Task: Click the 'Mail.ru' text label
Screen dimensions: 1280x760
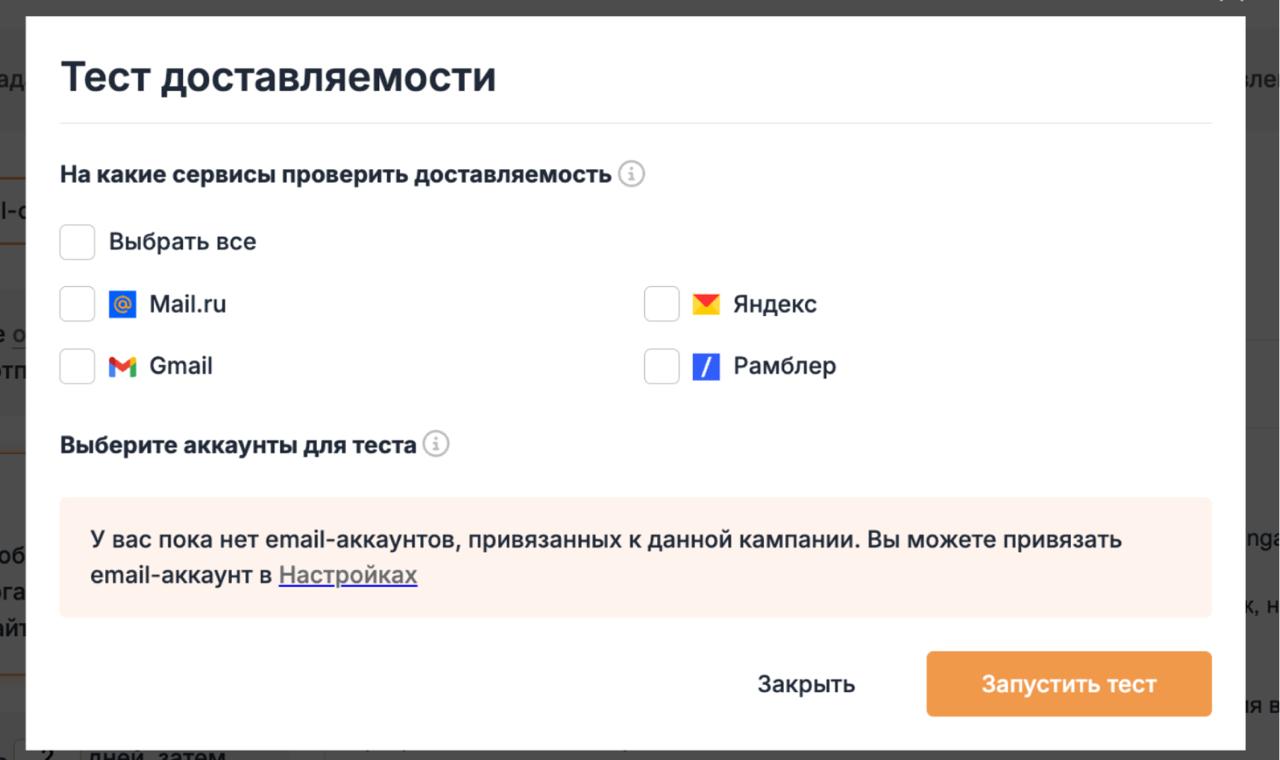Action: (x=188, y=304)
